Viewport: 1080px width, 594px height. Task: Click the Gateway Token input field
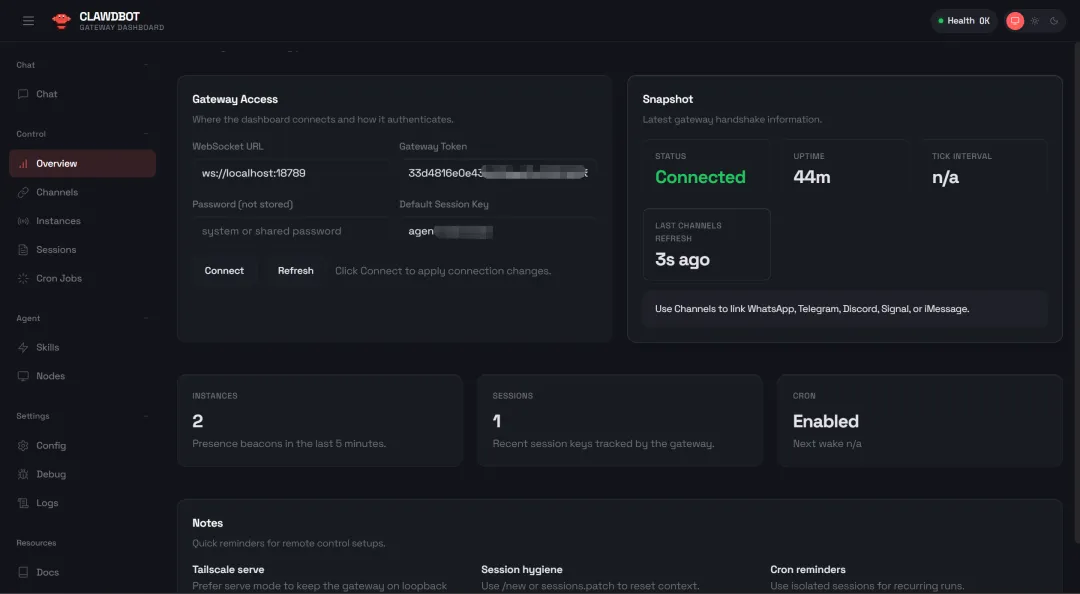pos(497,173)
